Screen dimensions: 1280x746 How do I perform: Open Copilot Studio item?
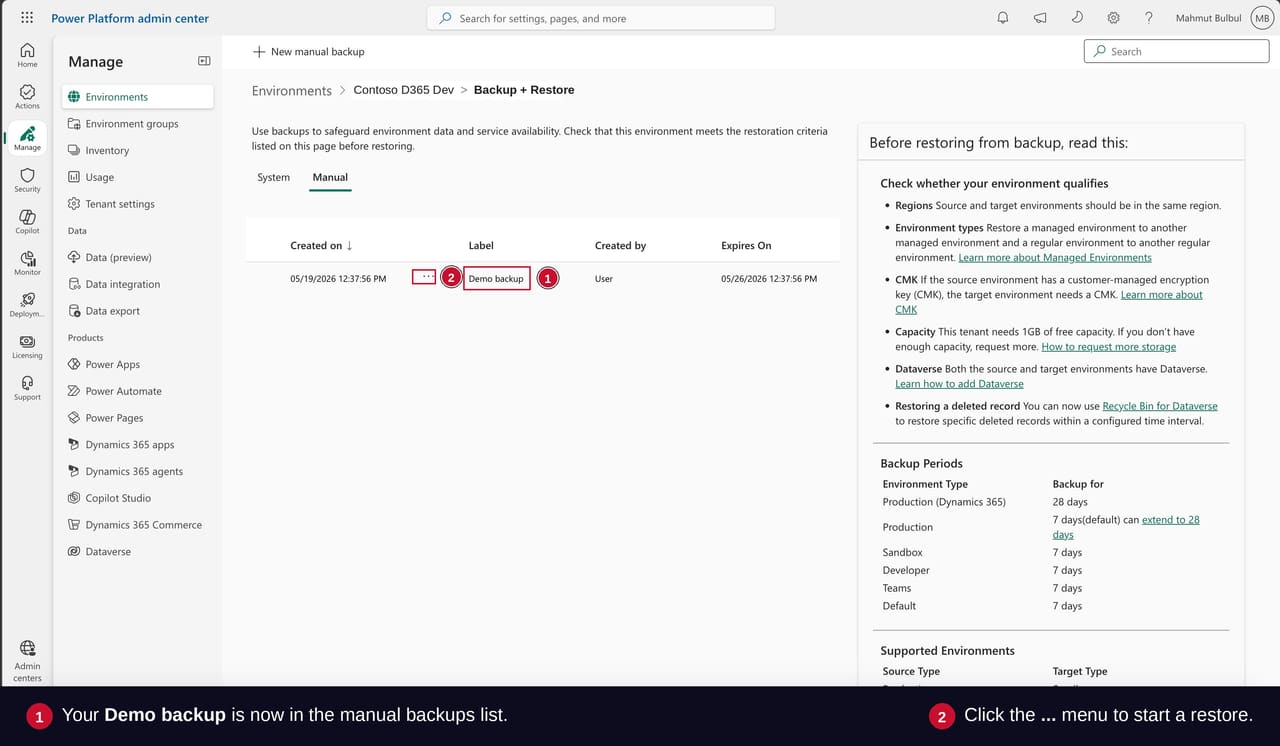[137, 498]
